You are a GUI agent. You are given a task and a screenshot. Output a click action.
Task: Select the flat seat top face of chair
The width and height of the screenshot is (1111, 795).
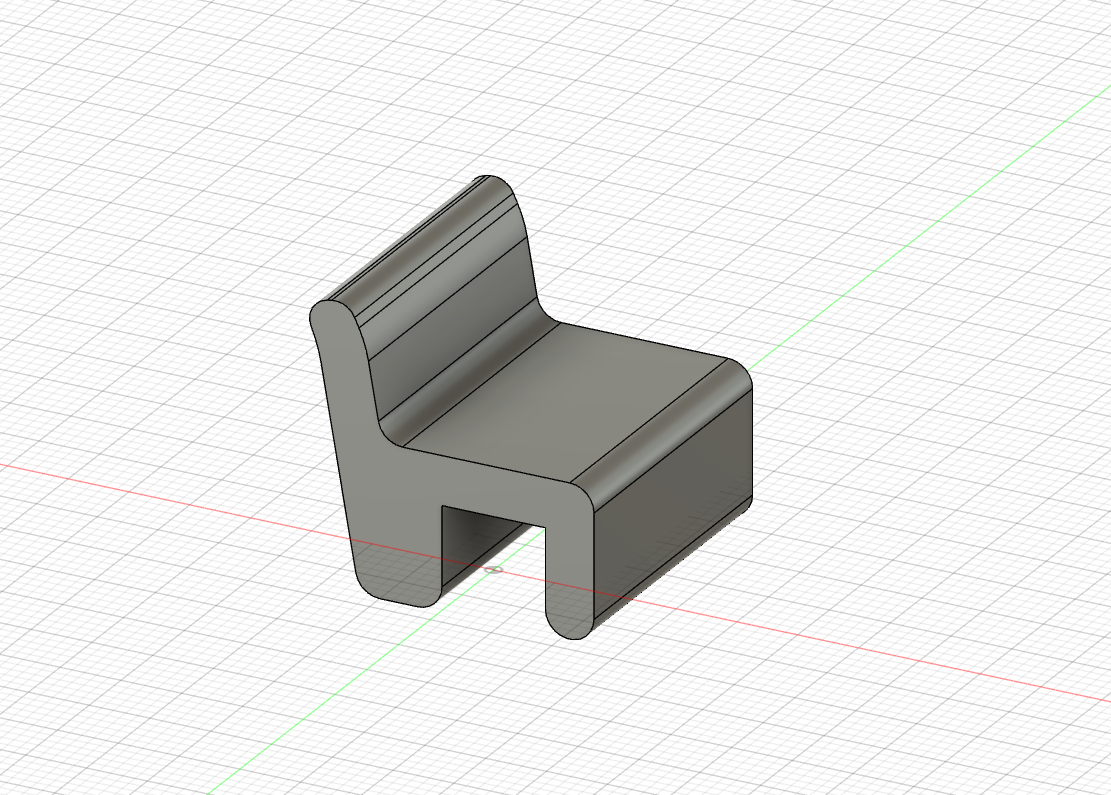coord(567,400)
